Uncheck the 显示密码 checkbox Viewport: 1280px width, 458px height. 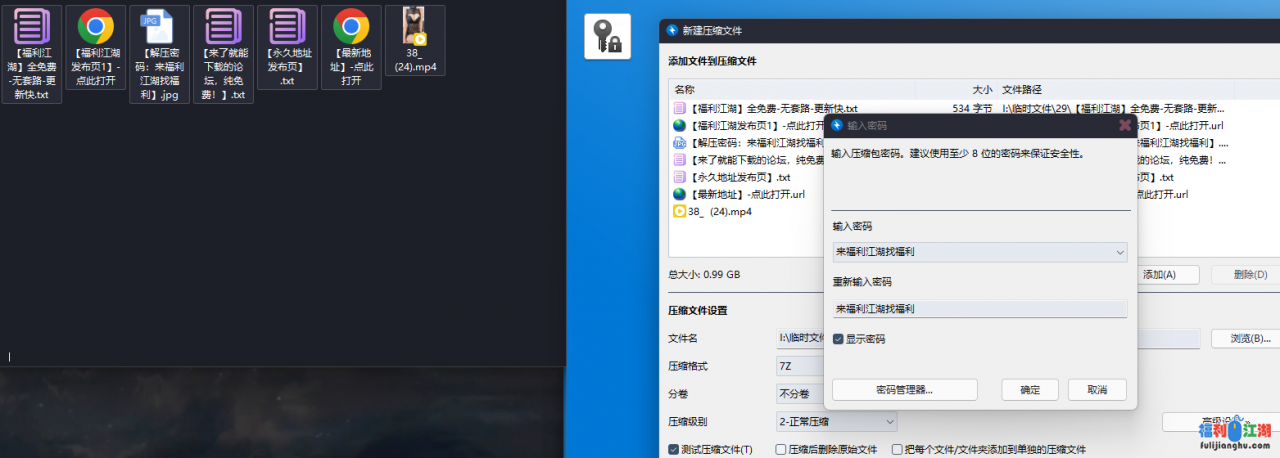[839, 339]
